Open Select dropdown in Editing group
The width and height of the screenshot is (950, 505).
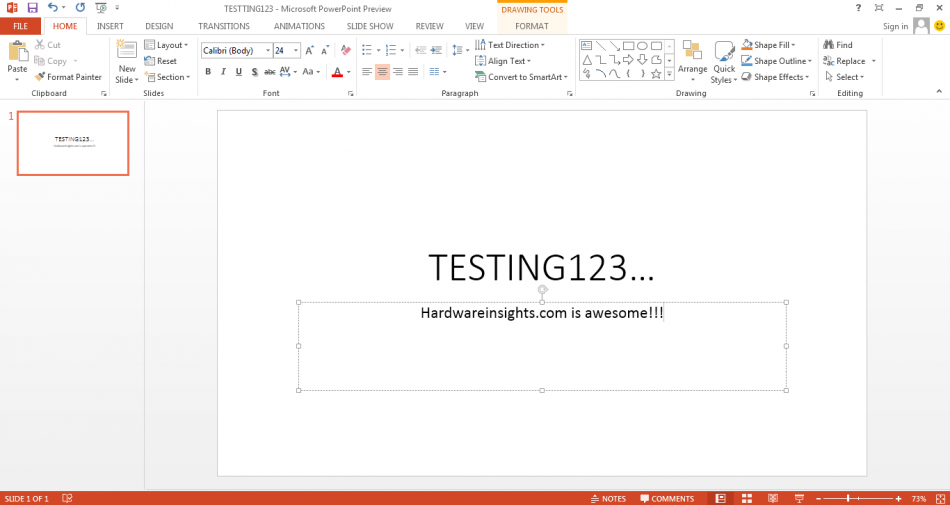tap(844, 77)
